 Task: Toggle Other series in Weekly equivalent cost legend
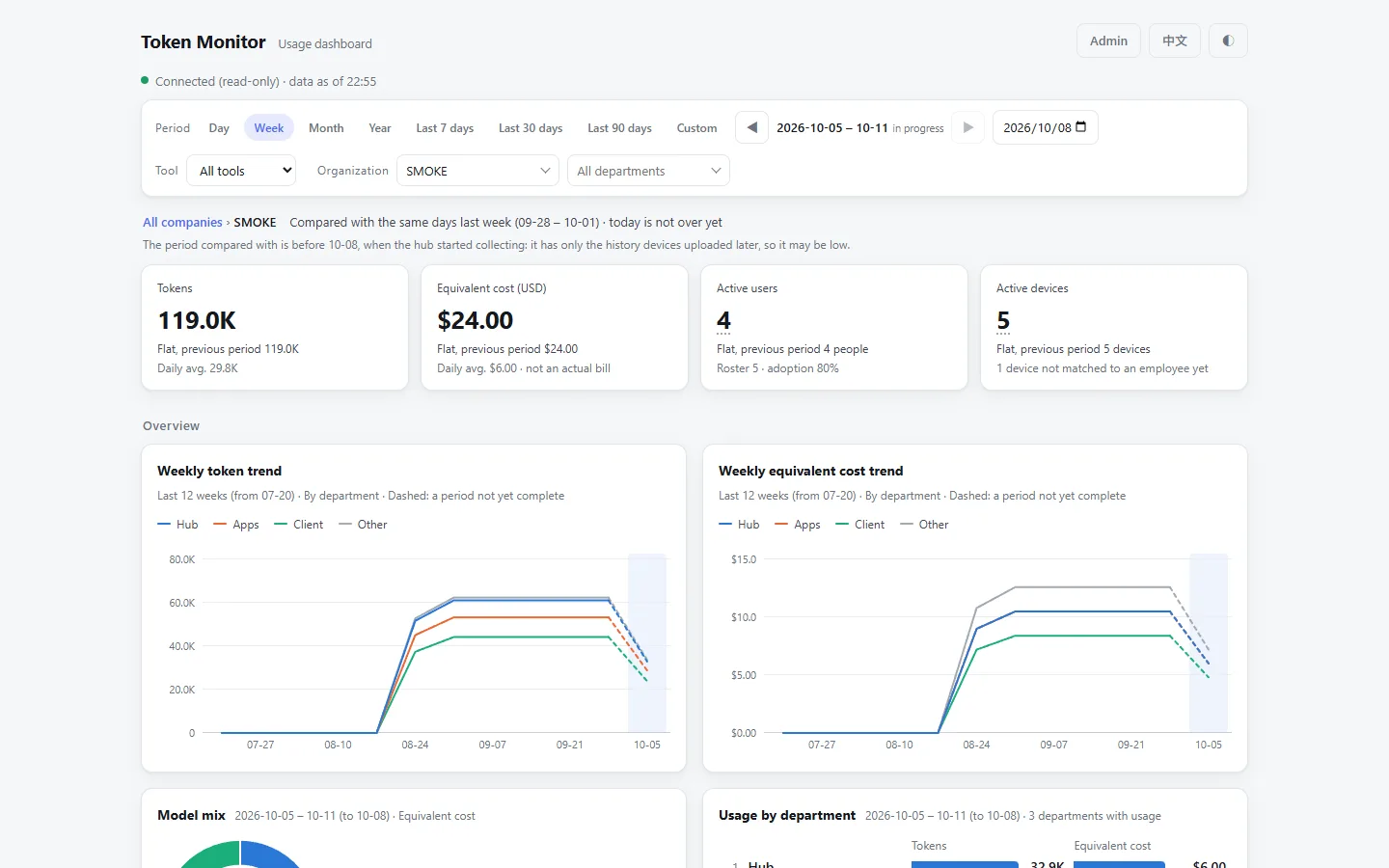925,525
